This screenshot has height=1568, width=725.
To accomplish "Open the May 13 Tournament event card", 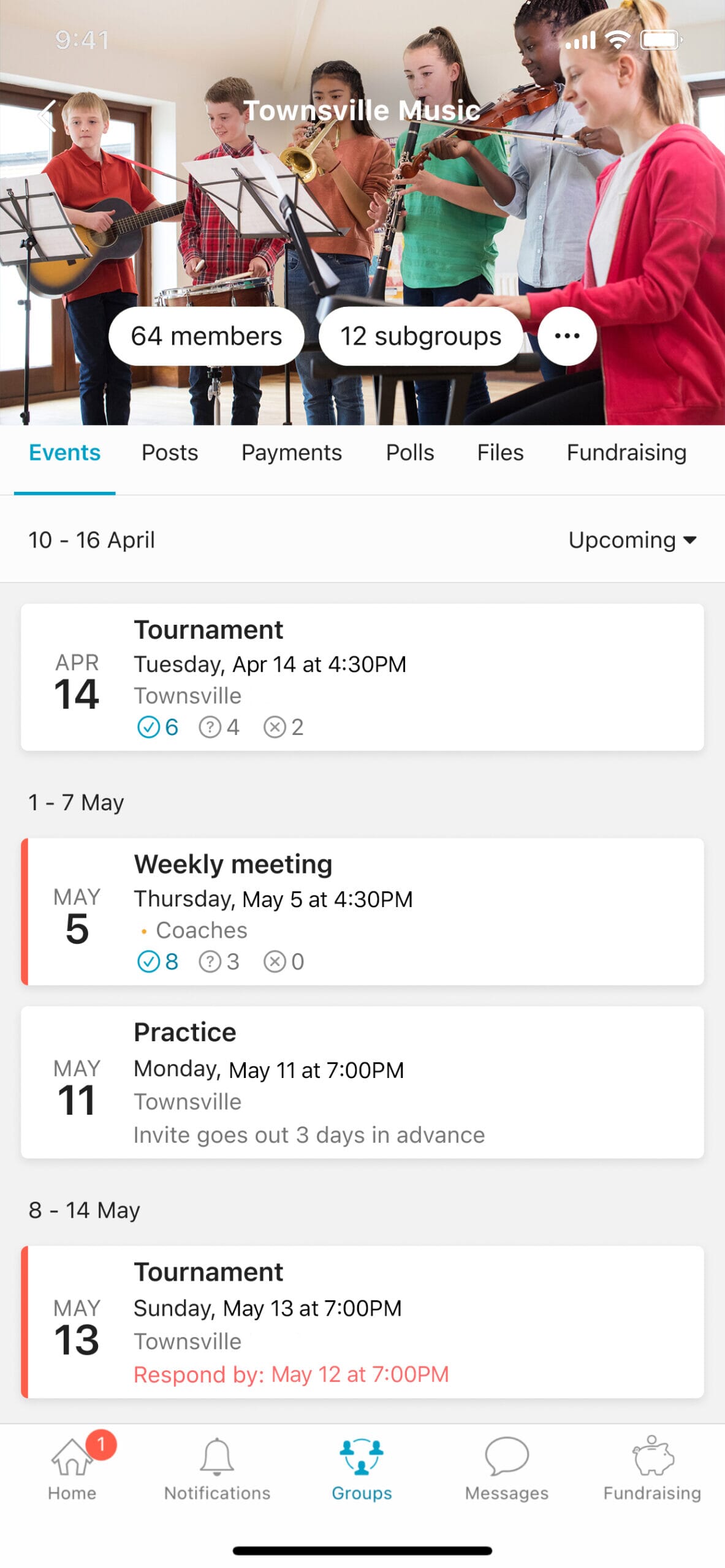I will click(362, 1322).
